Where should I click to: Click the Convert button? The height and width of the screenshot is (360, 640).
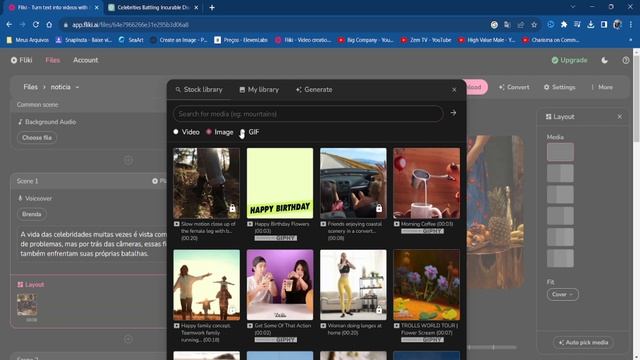click(514, 87)
